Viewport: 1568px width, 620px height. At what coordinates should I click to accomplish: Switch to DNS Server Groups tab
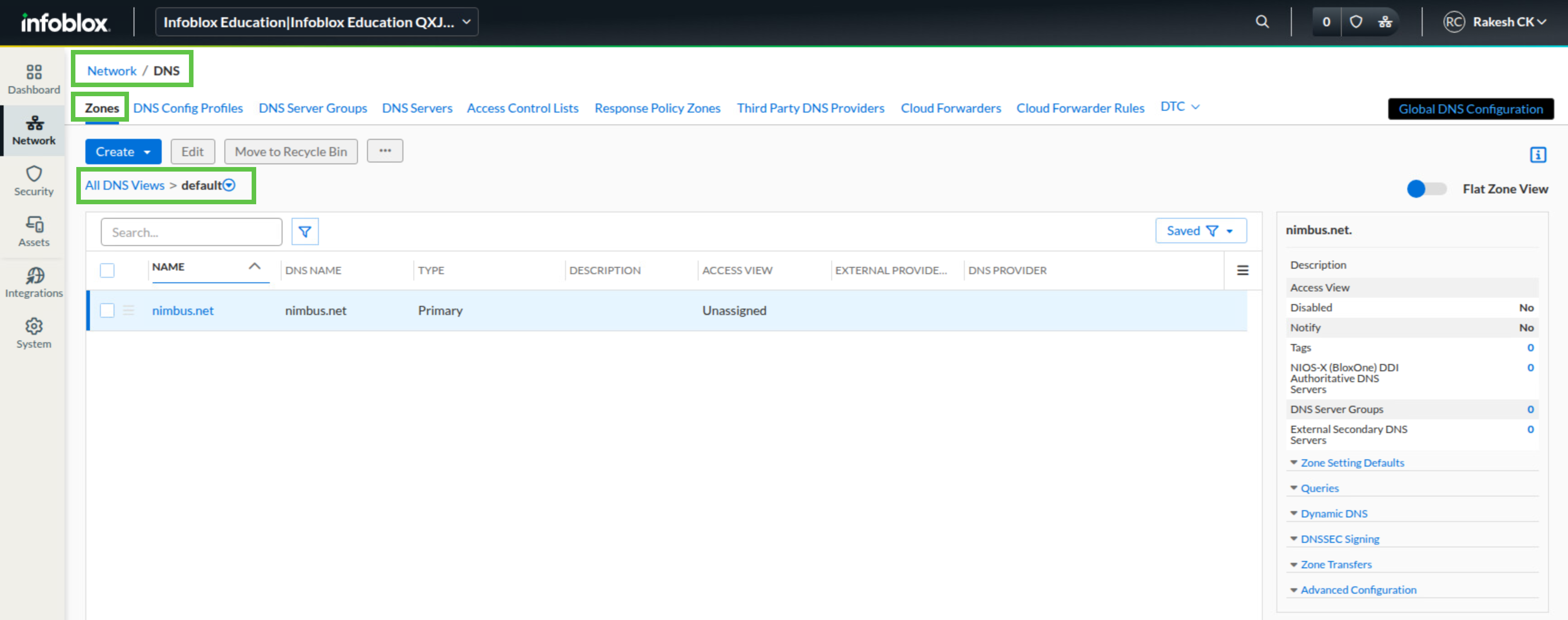pos(313,108)
